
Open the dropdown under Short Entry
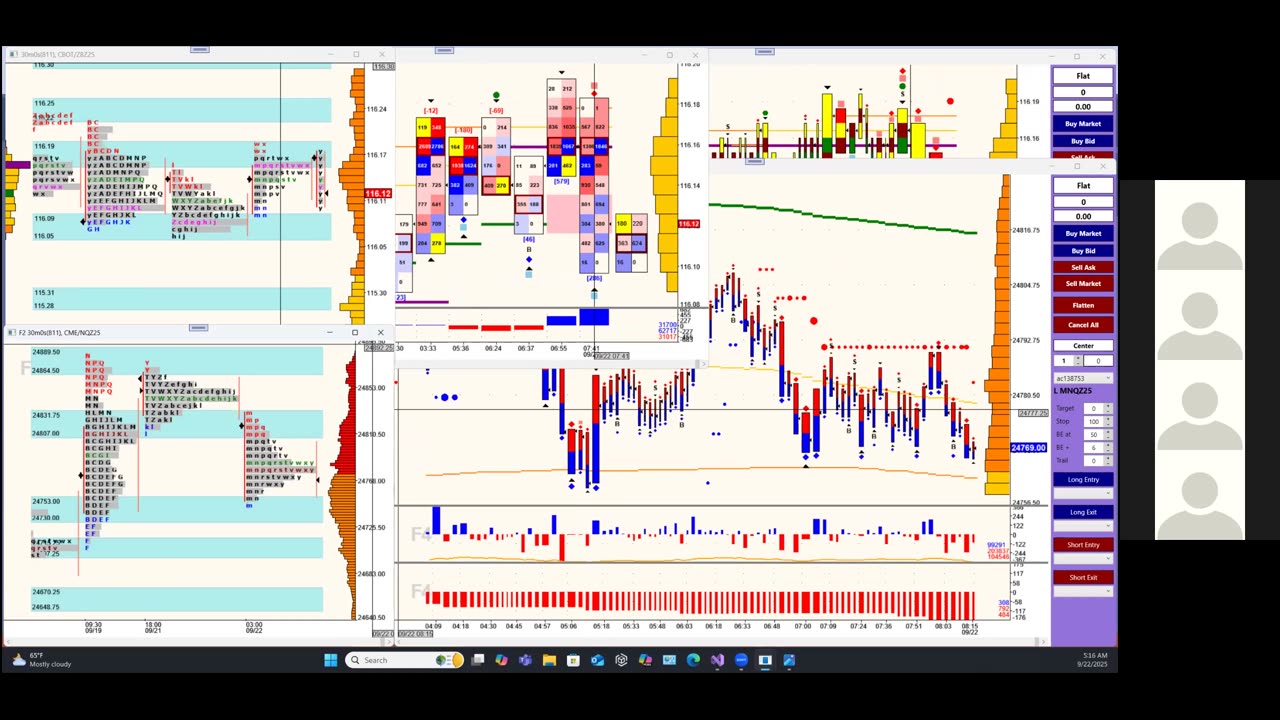[x=1083, y=558]
